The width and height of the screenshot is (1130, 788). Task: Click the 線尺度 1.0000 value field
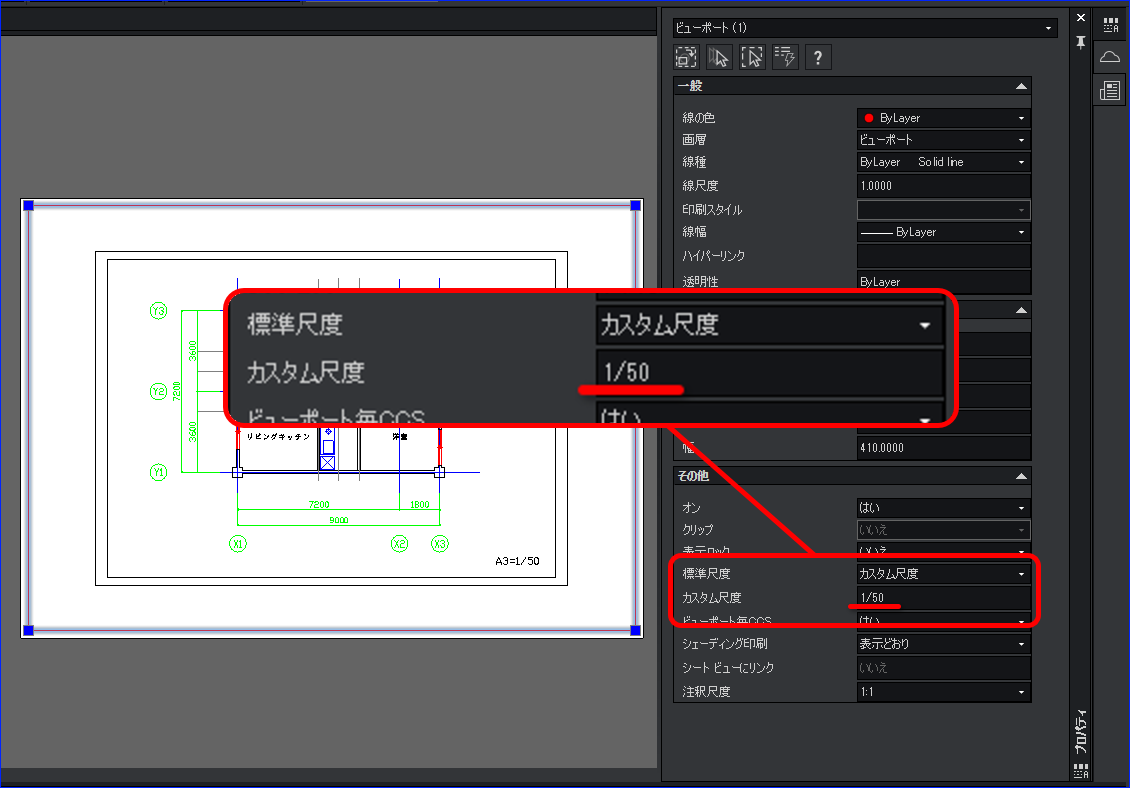tap(943, 185)
